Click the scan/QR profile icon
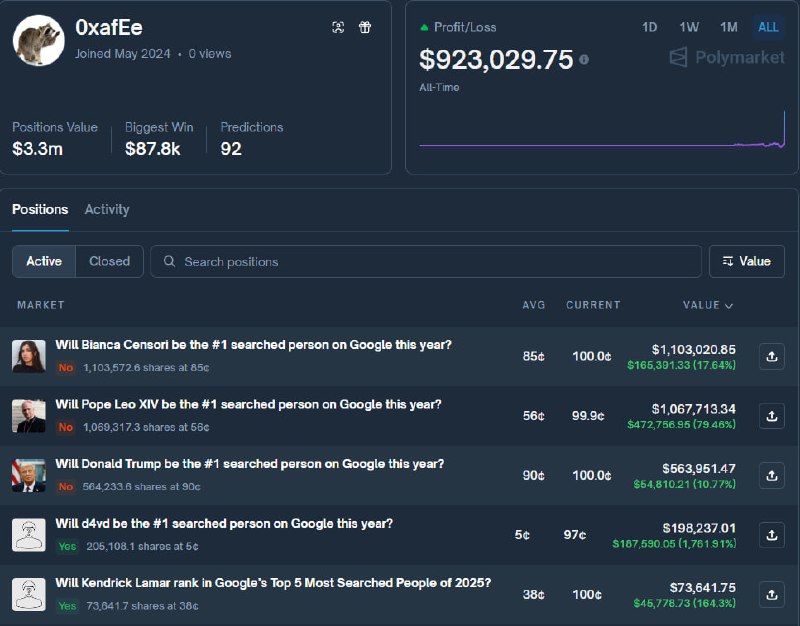 coord(338,28)
